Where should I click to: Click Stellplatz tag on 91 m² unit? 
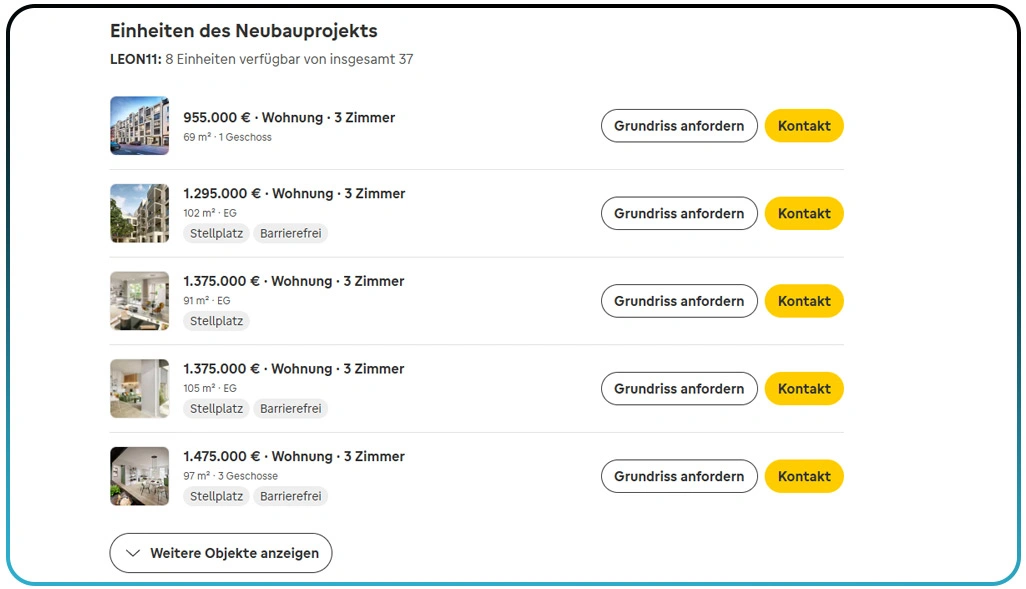tap(216, 321)
